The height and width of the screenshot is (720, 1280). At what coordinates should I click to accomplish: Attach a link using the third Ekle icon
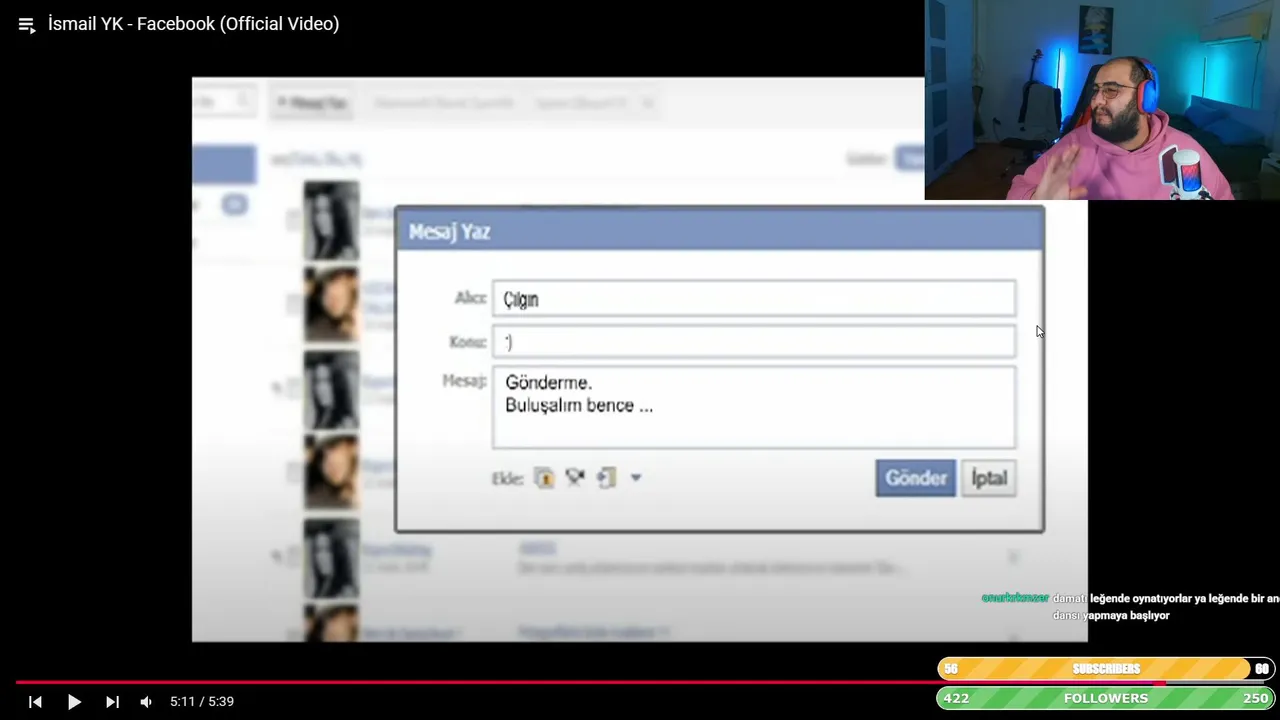coord(606,478)
